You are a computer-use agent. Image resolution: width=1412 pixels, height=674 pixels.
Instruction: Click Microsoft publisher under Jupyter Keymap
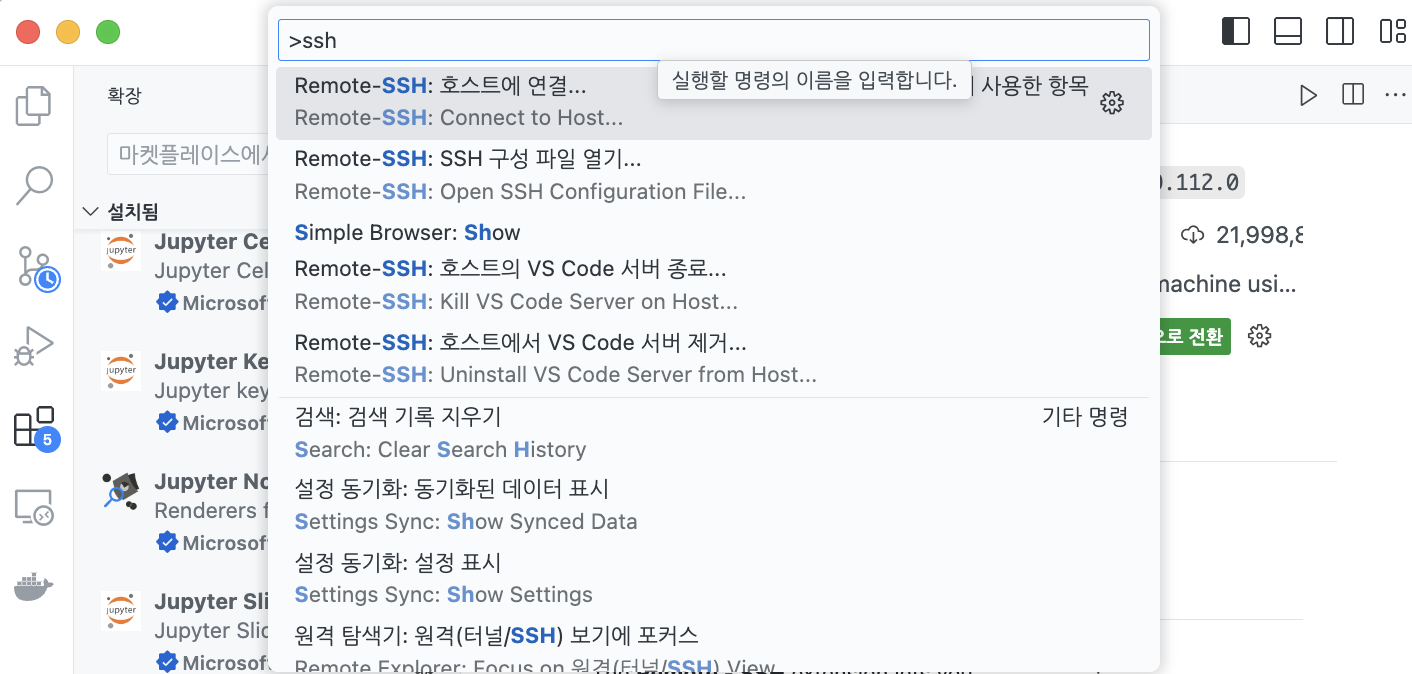click(x=225, y=423)
